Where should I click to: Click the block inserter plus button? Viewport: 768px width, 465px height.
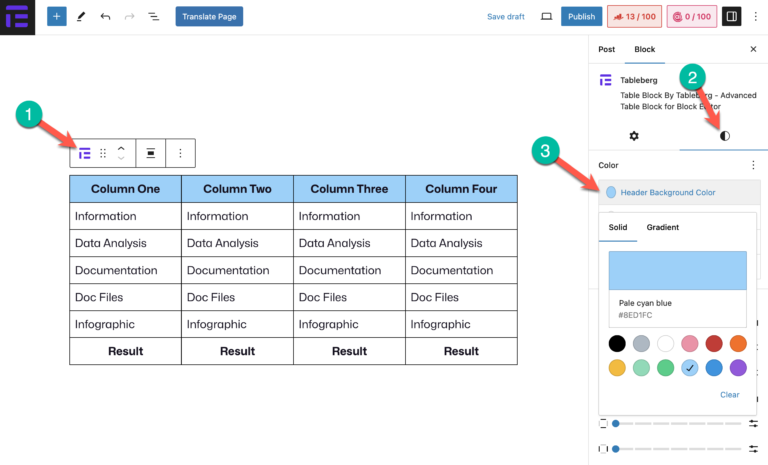[x=57, y=16]
